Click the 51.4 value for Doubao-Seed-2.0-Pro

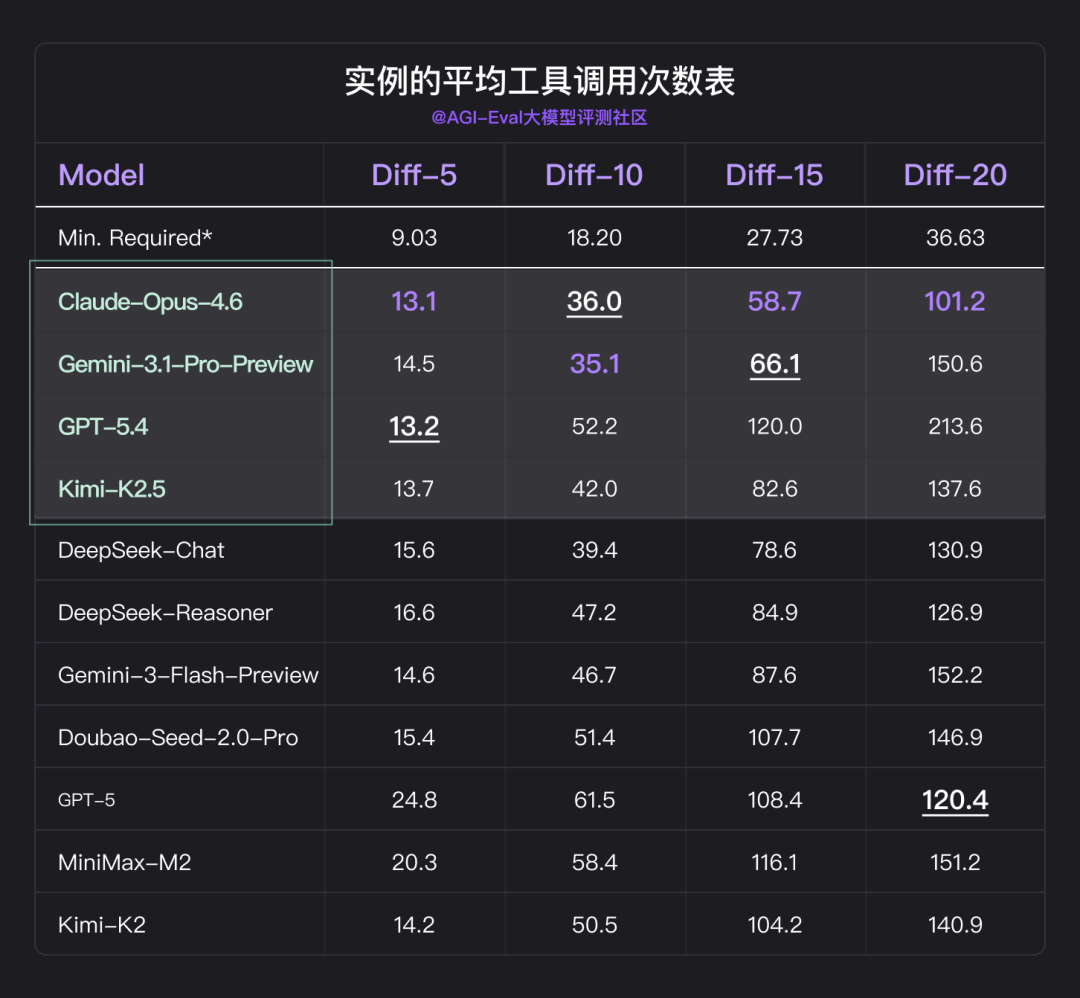point(594,738)
